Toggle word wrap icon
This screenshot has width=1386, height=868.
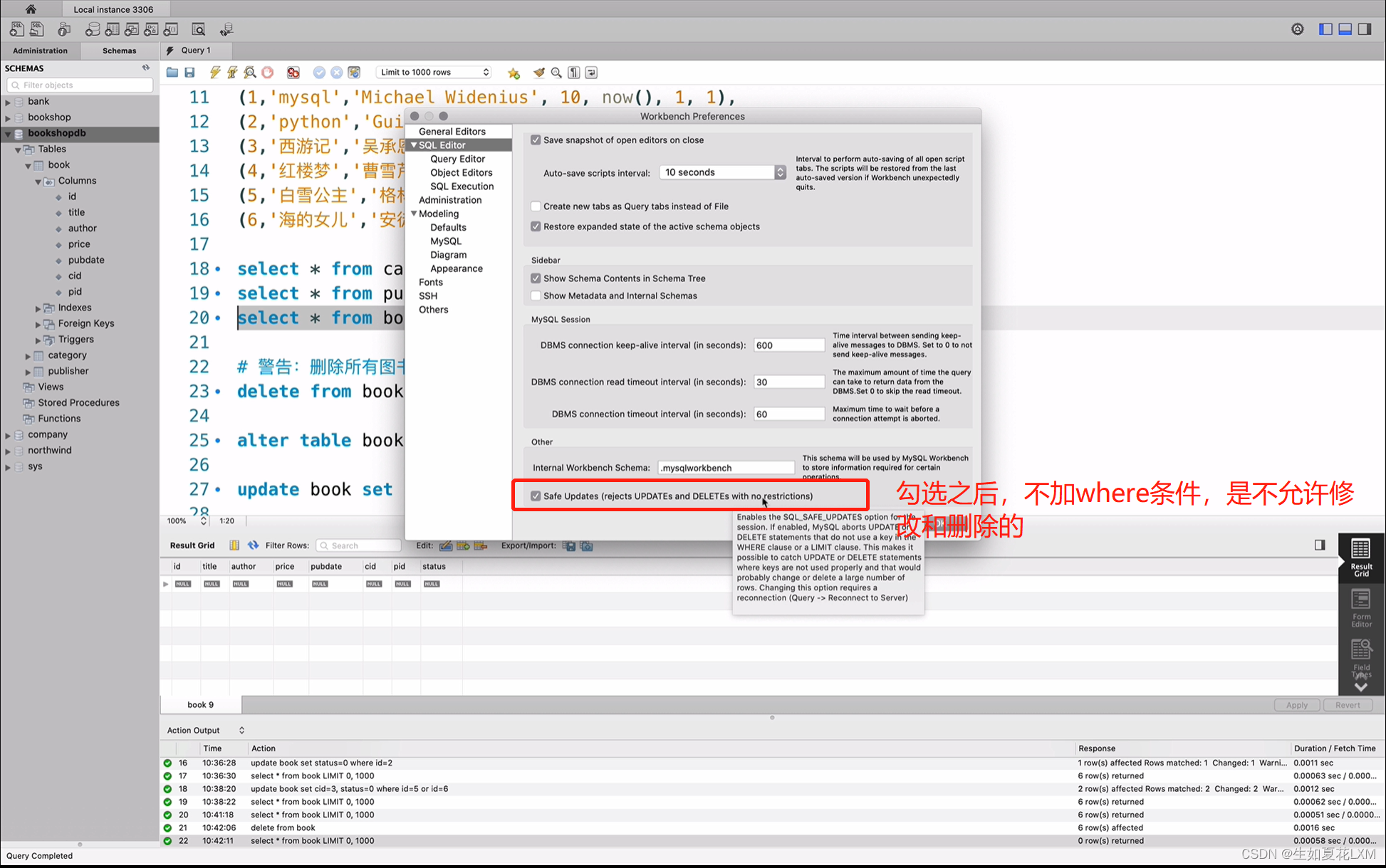[592, 73]
